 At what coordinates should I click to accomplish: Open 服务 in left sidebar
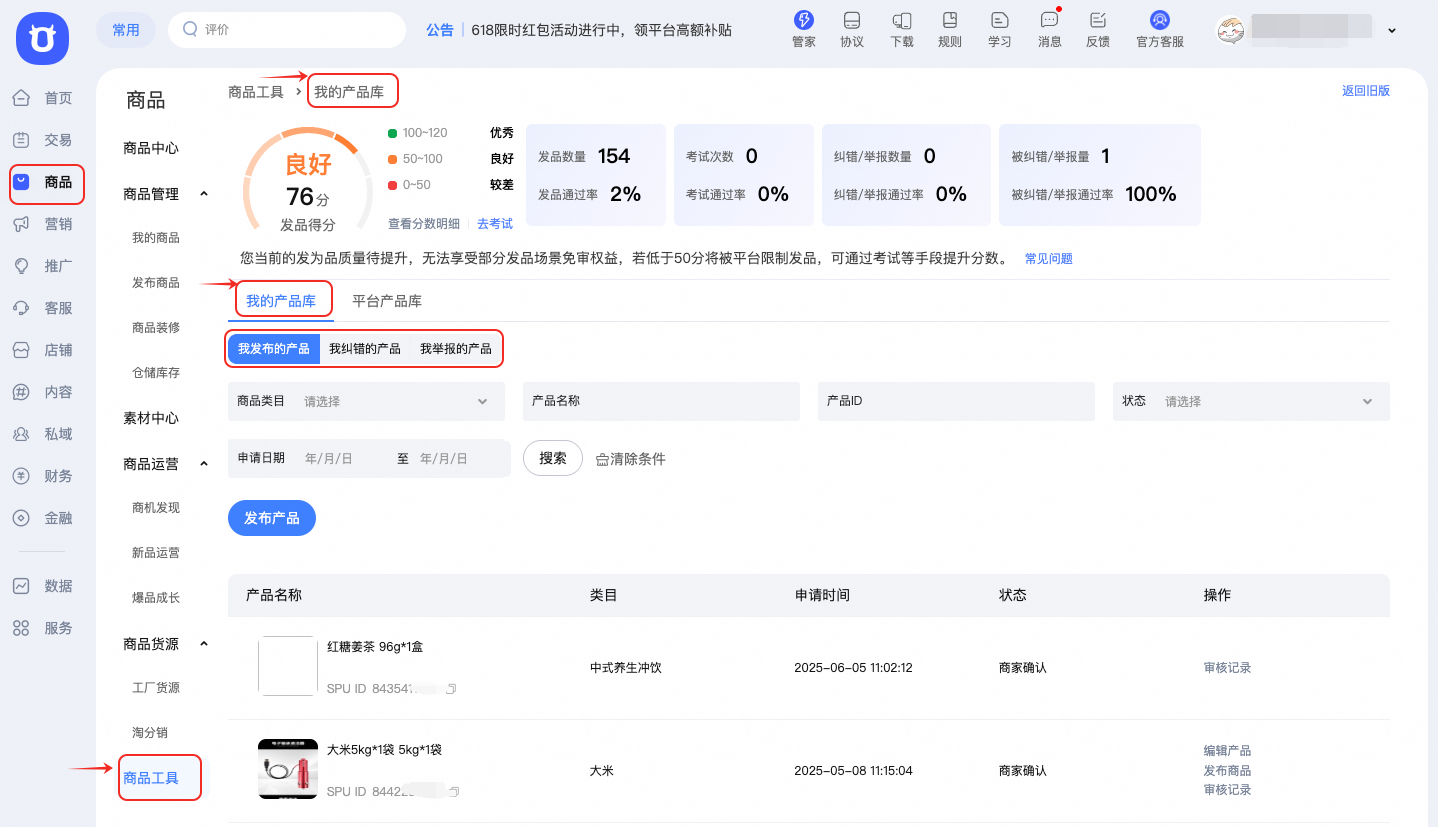43,628
